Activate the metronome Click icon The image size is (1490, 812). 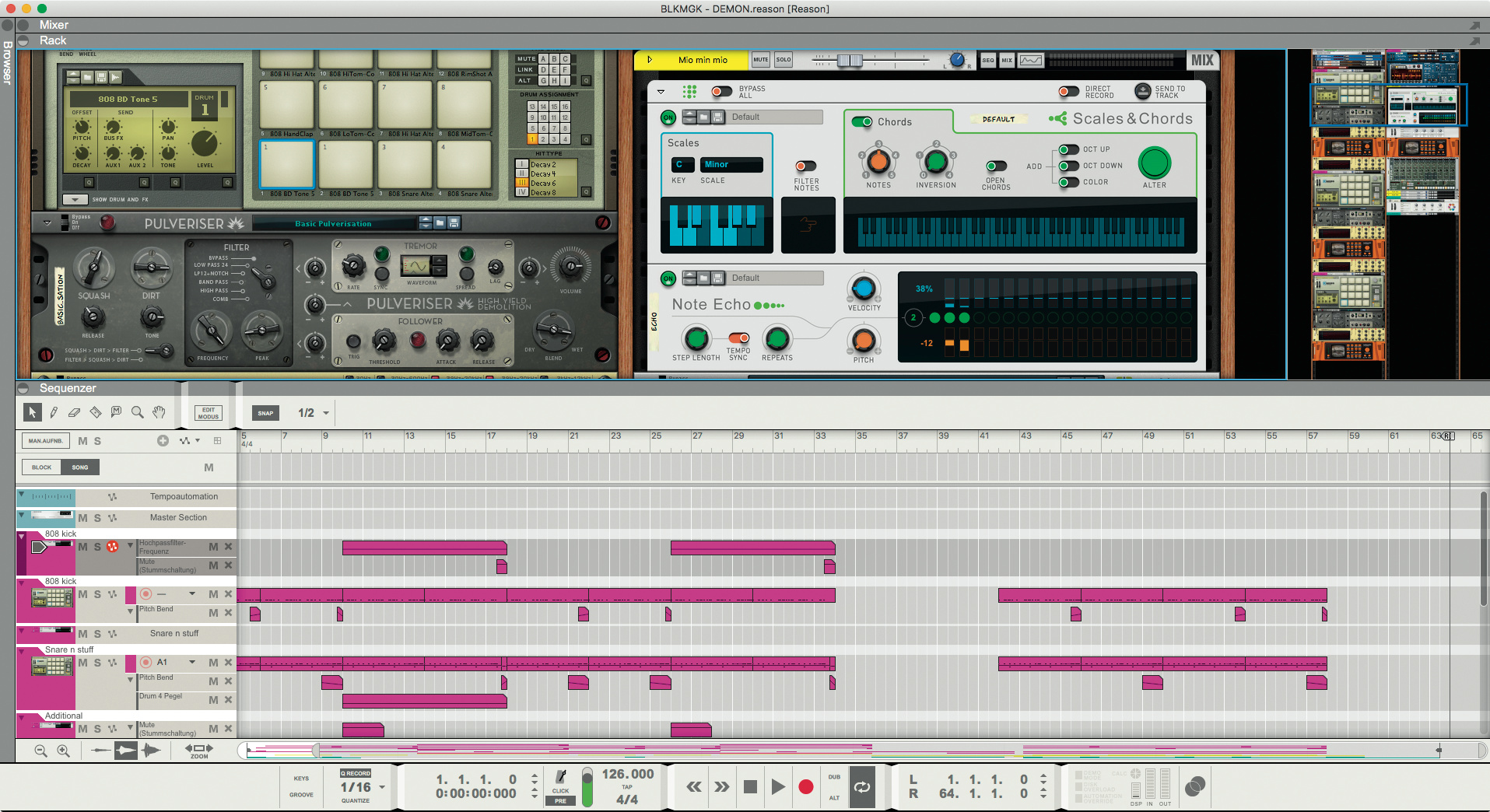click(560, 778)
